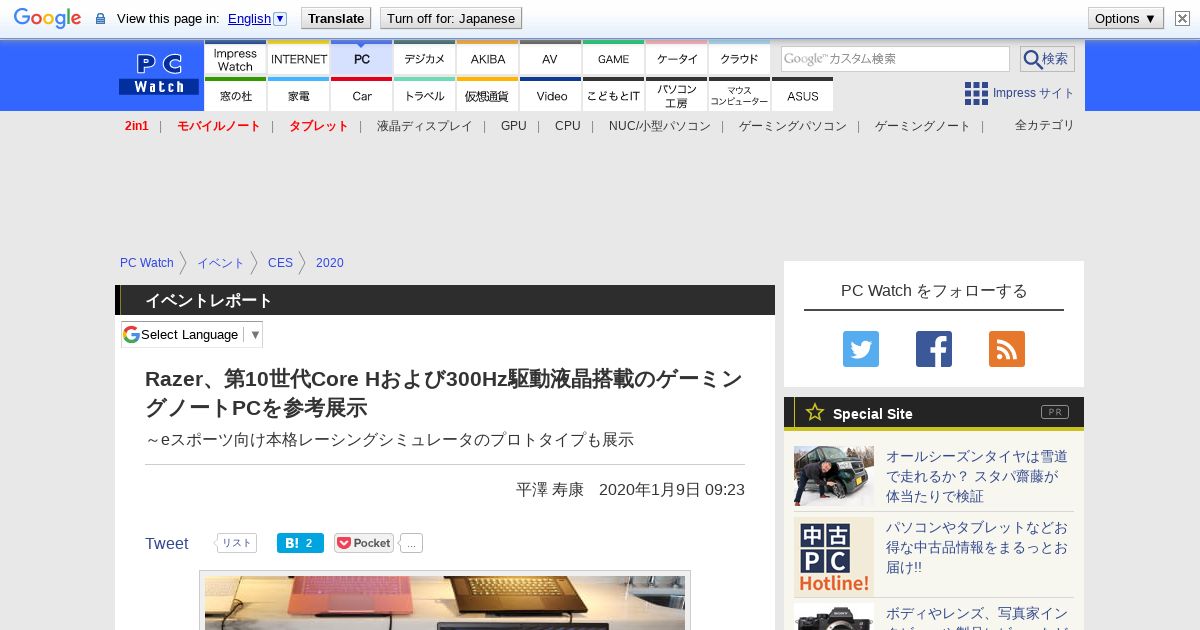Click the PC Watch breadcrumb
The height and width of the screenshot is (630, 1200).
tap(147, 263)
